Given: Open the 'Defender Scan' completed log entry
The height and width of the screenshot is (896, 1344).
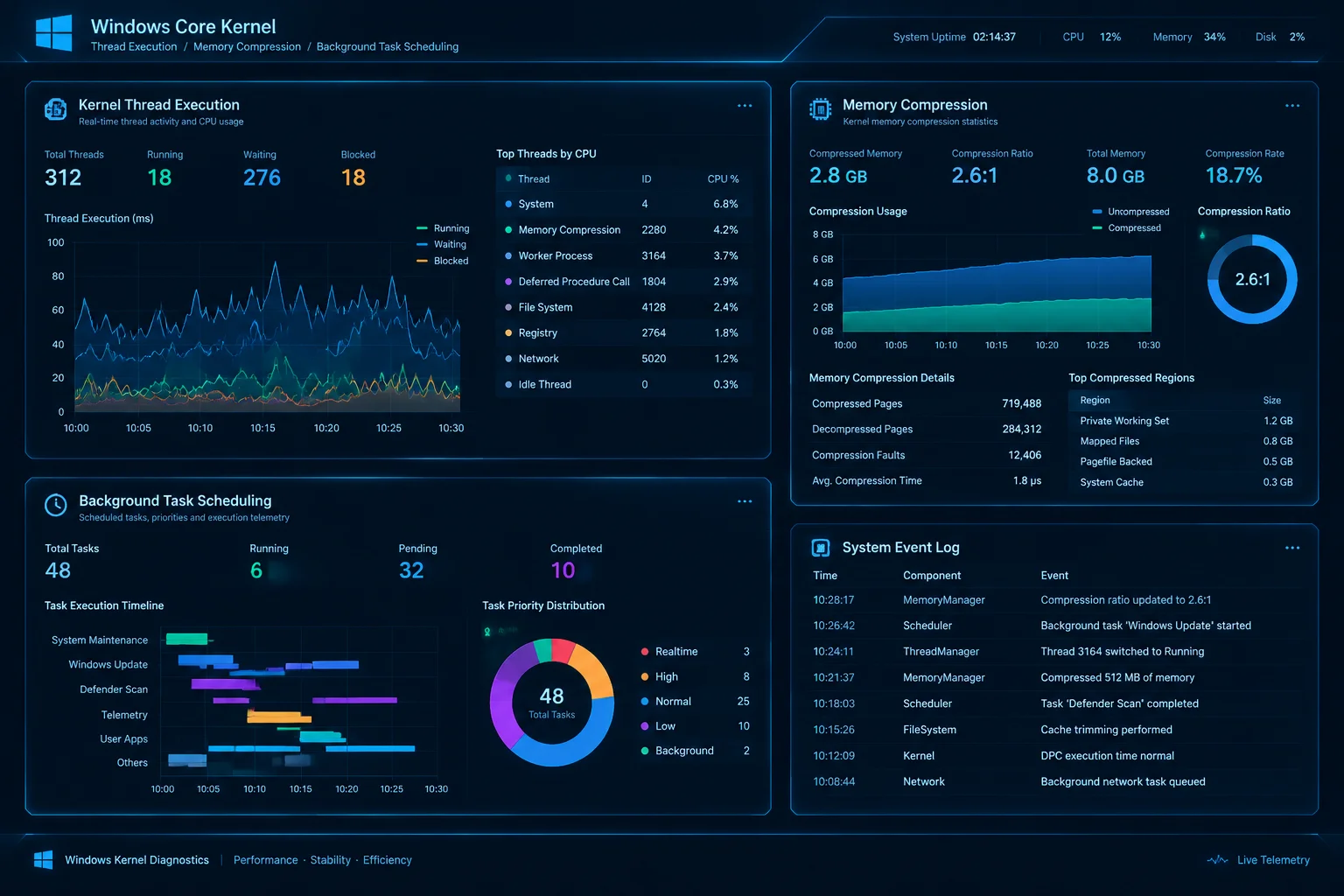Looking at the screenshot, I should 1054,703.
